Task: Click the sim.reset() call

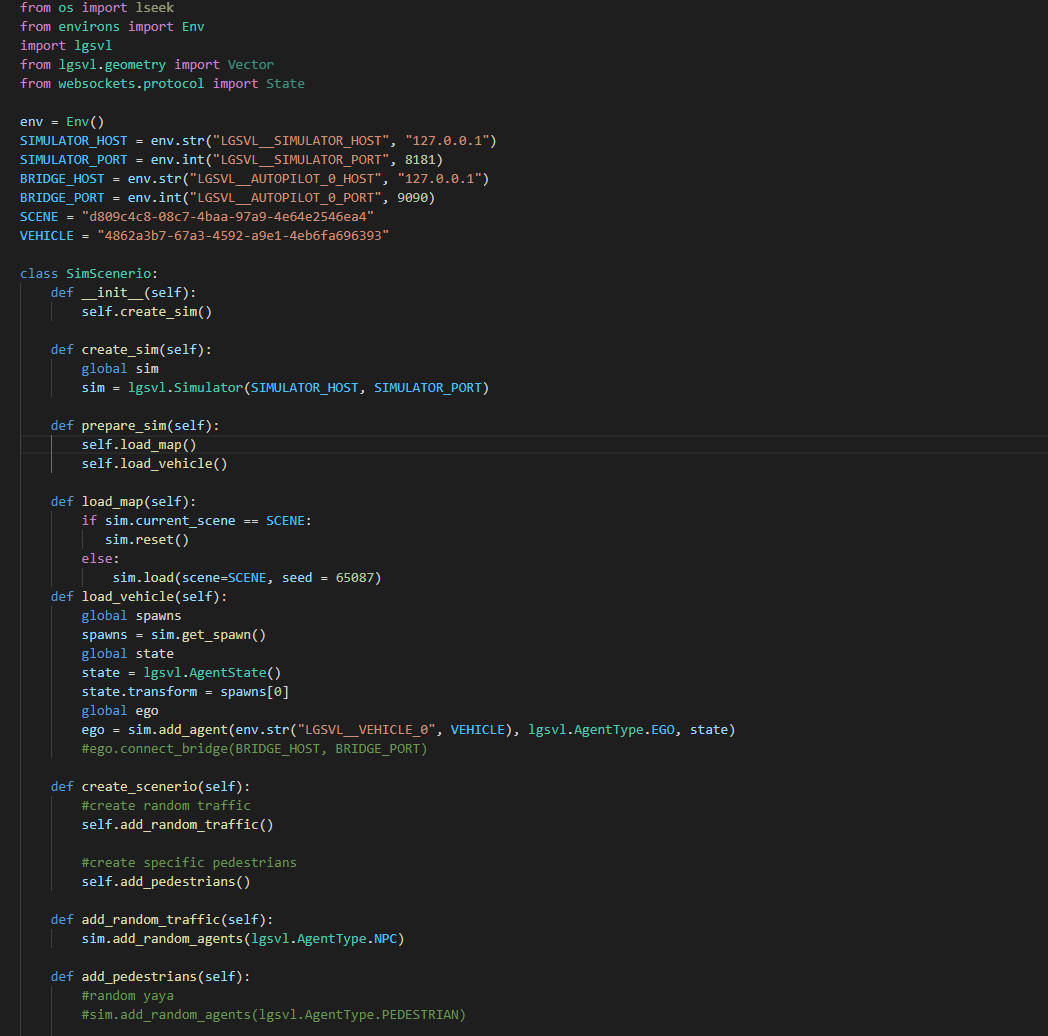Action: pyautogui.click(x=145, y=539)
